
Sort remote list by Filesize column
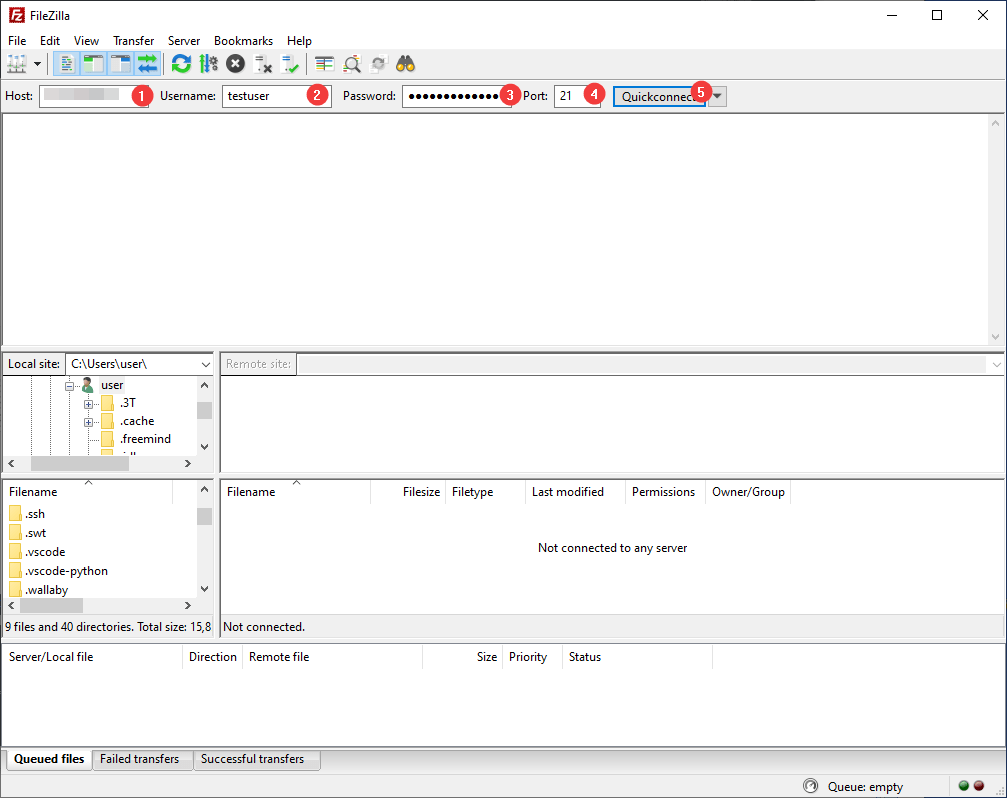(408, 492)
